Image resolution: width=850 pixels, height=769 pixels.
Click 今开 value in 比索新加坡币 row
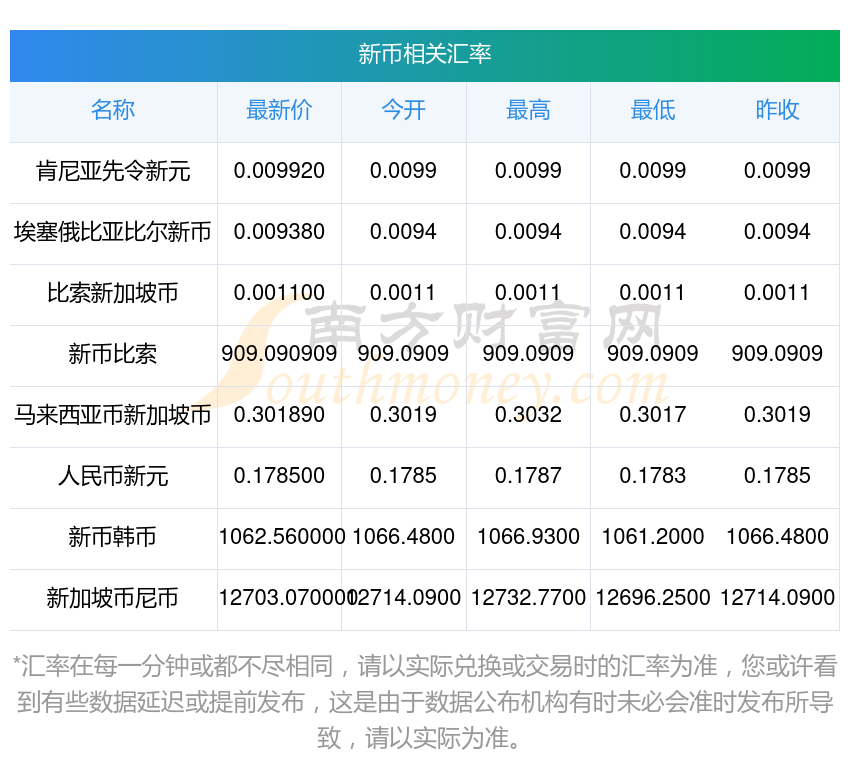tap(402, 293)
